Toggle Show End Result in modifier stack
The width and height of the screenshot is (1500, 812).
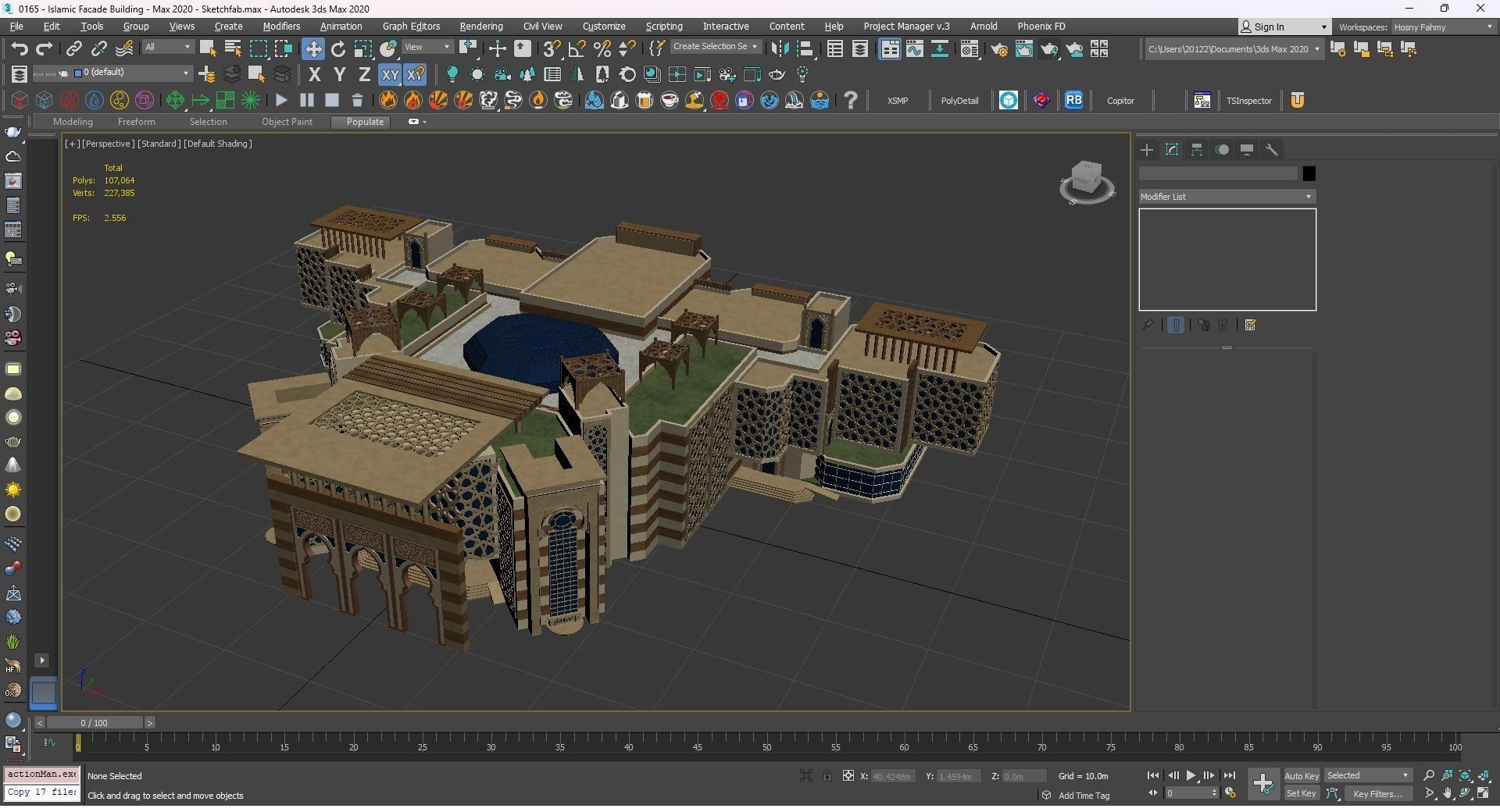pyautogui.click(x=1176, y=325)
